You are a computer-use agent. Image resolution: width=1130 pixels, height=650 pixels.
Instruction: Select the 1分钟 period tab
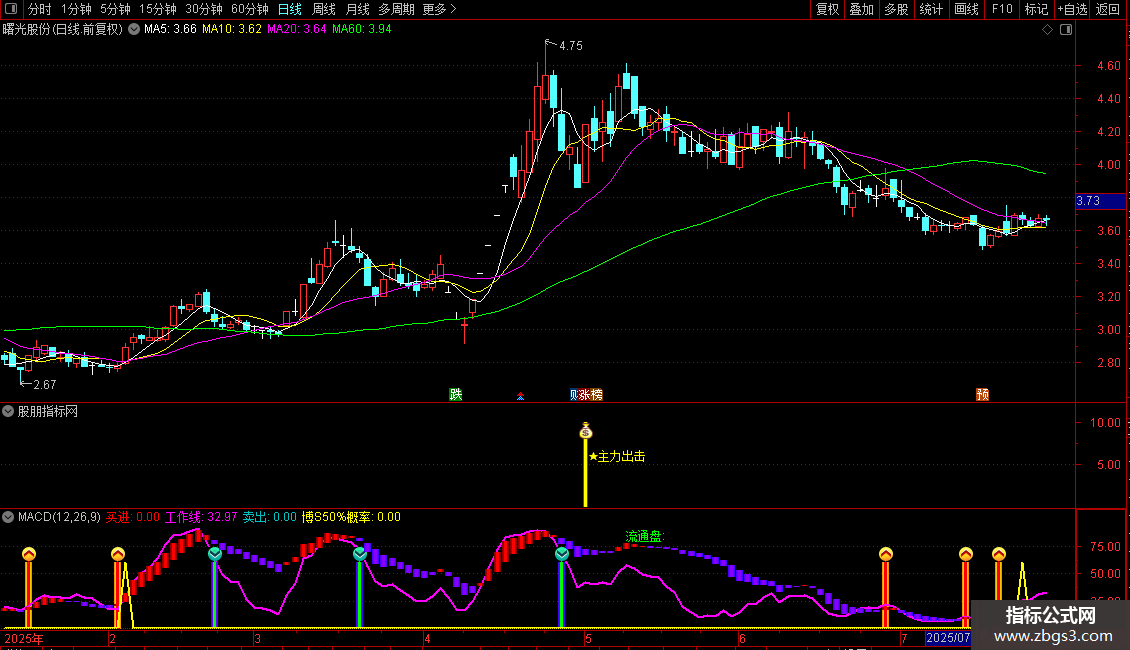click(x=76, y=9)
